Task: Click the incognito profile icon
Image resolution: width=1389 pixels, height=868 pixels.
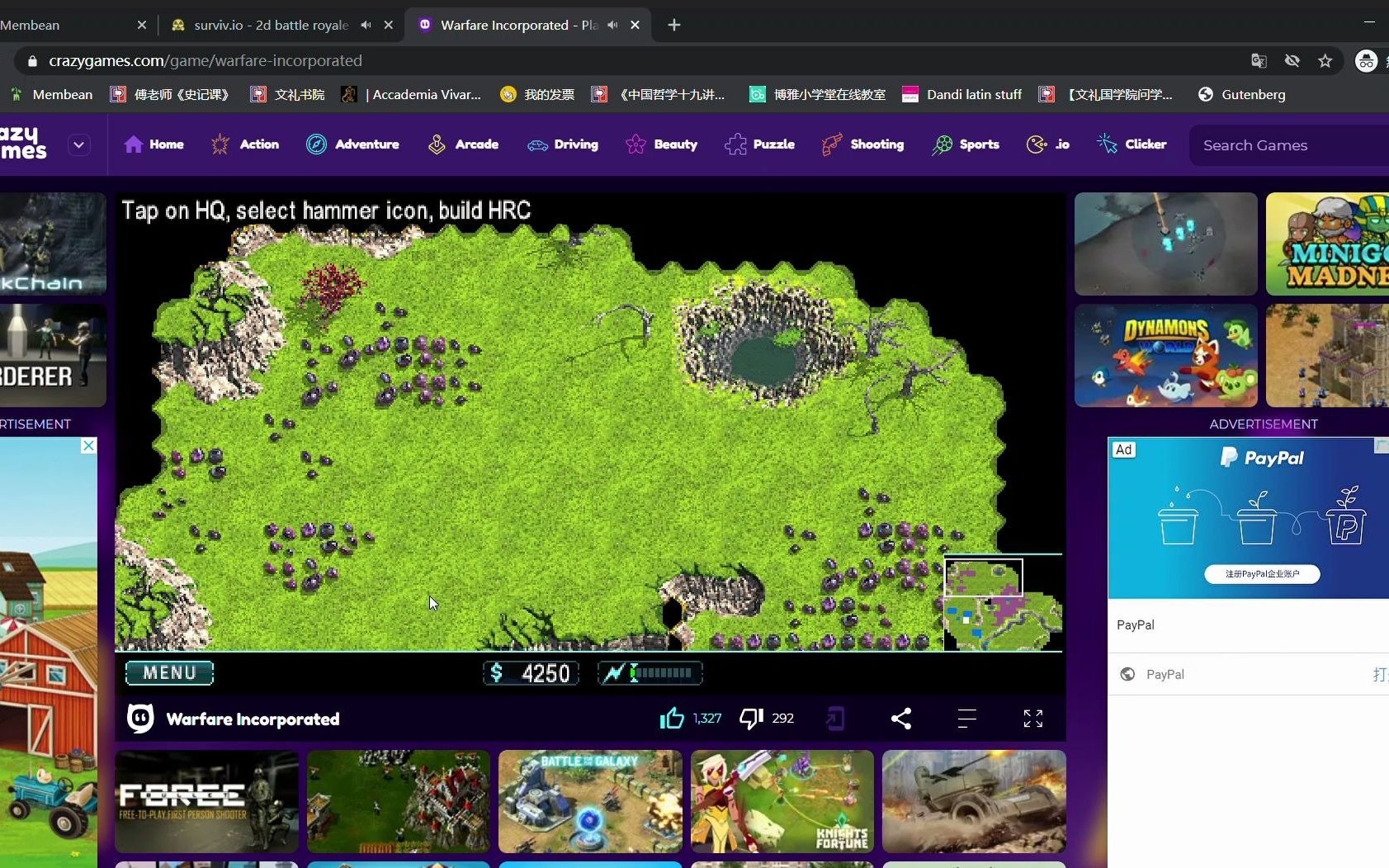Action: [1367, 61]
